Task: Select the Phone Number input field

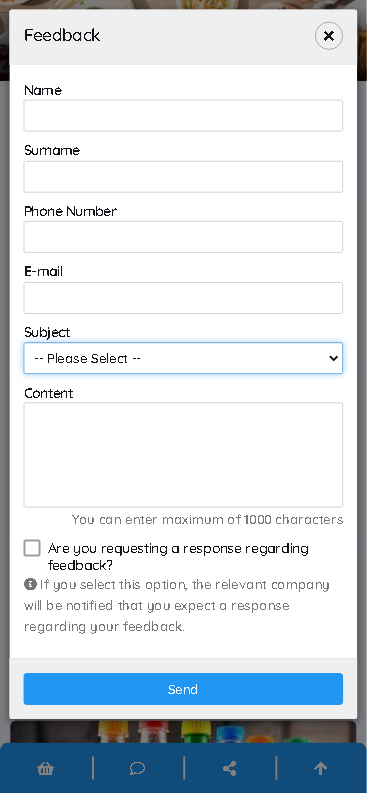Action: click(x=183, y=237)
